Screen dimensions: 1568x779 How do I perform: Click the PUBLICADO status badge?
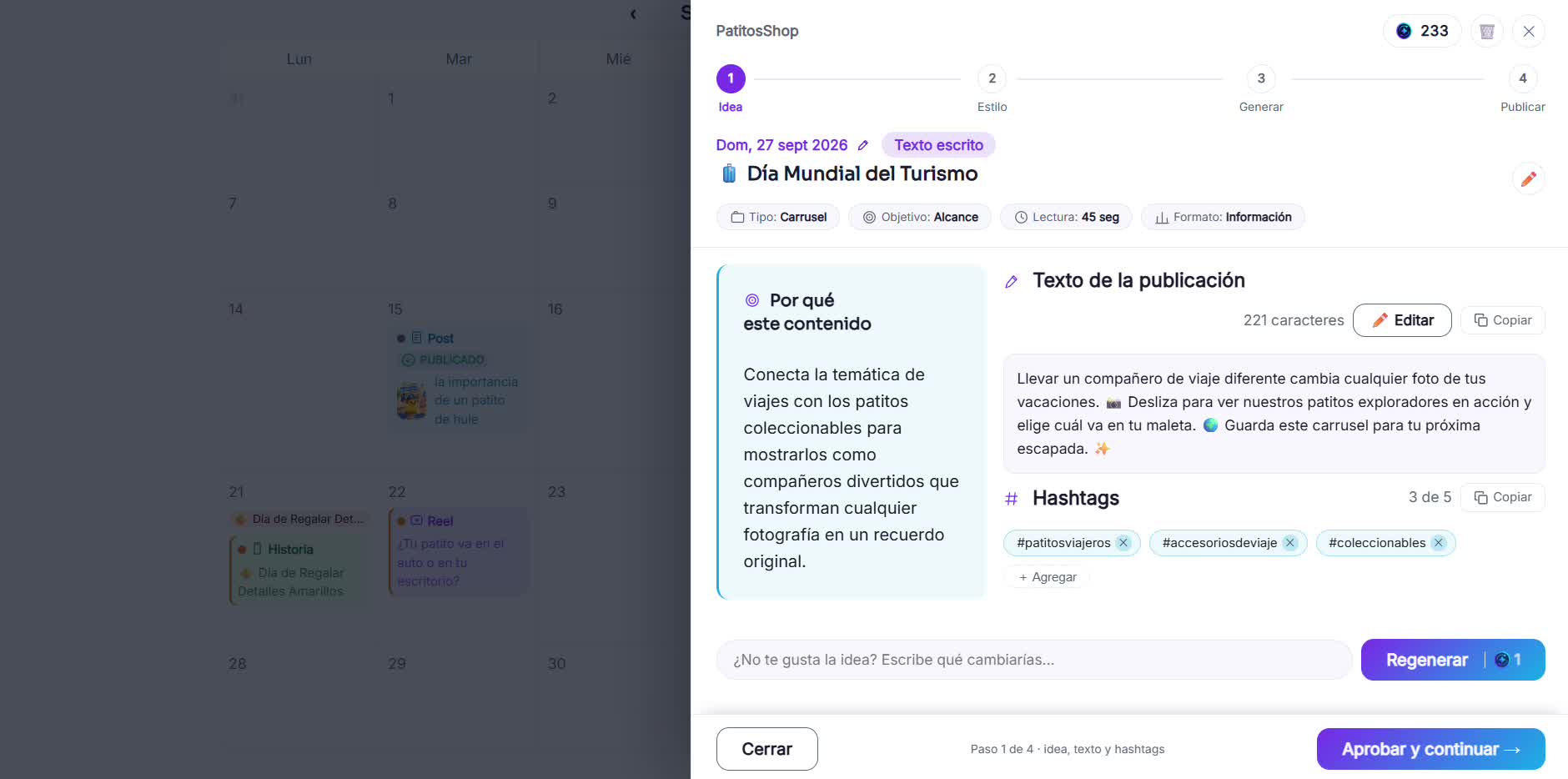pos(443,360)
